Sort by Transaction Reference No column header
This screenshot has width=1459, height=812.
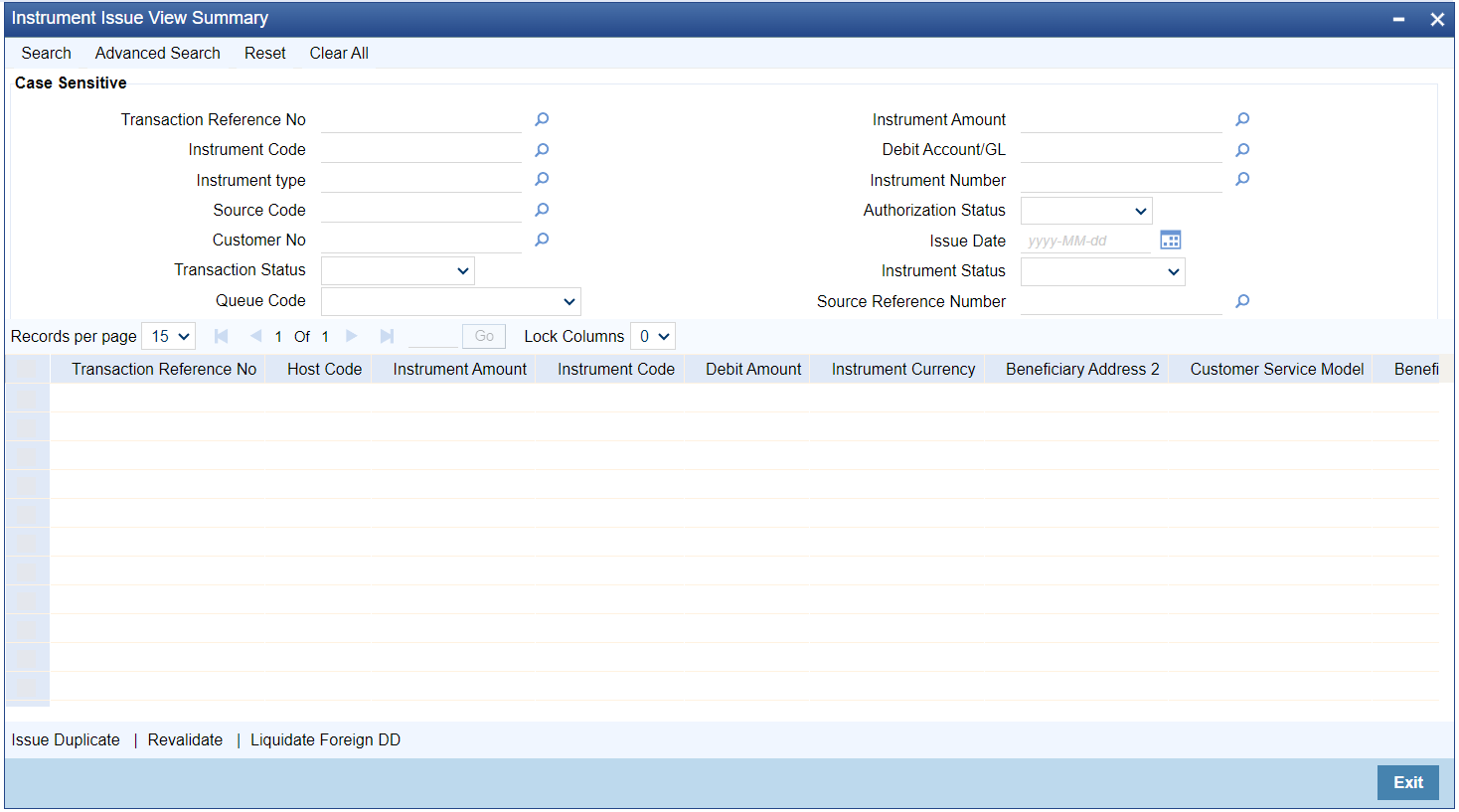tap(164, 369)
